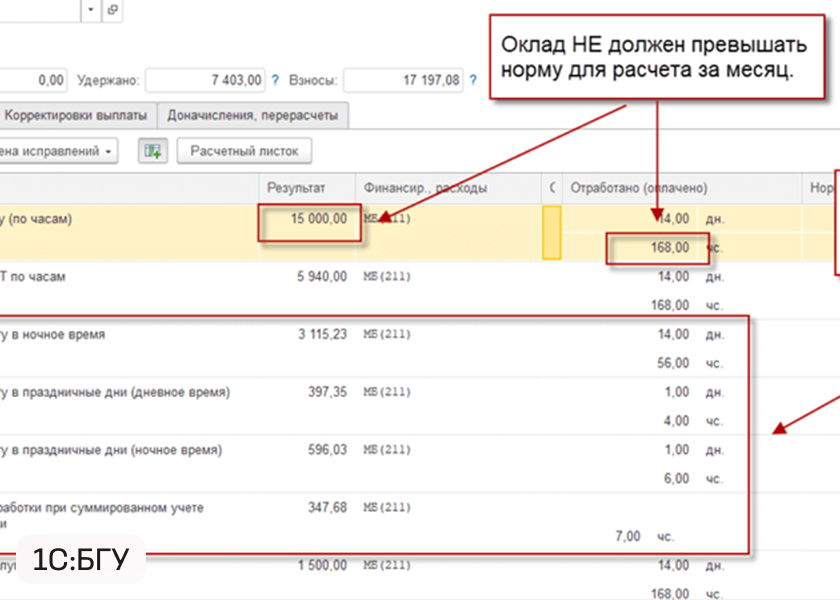The height and width of the screenshot is (600, 840).
Task: Click the green table add-row icon
Action: coord(152,151)
